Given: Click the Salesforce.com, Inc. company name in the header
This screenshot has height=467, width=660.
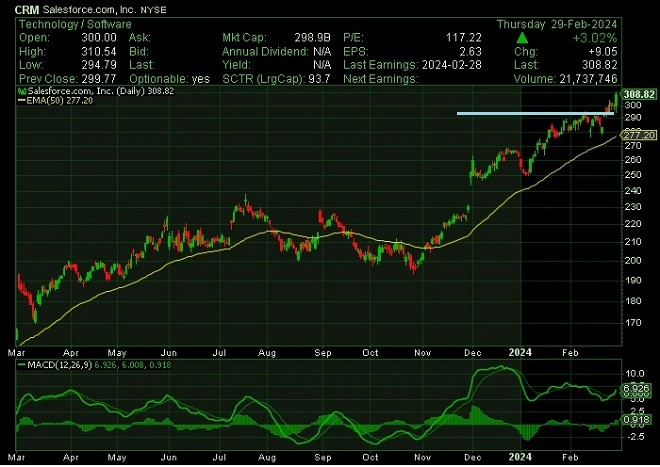Looking at the screenshot, I should coord(89,10).
